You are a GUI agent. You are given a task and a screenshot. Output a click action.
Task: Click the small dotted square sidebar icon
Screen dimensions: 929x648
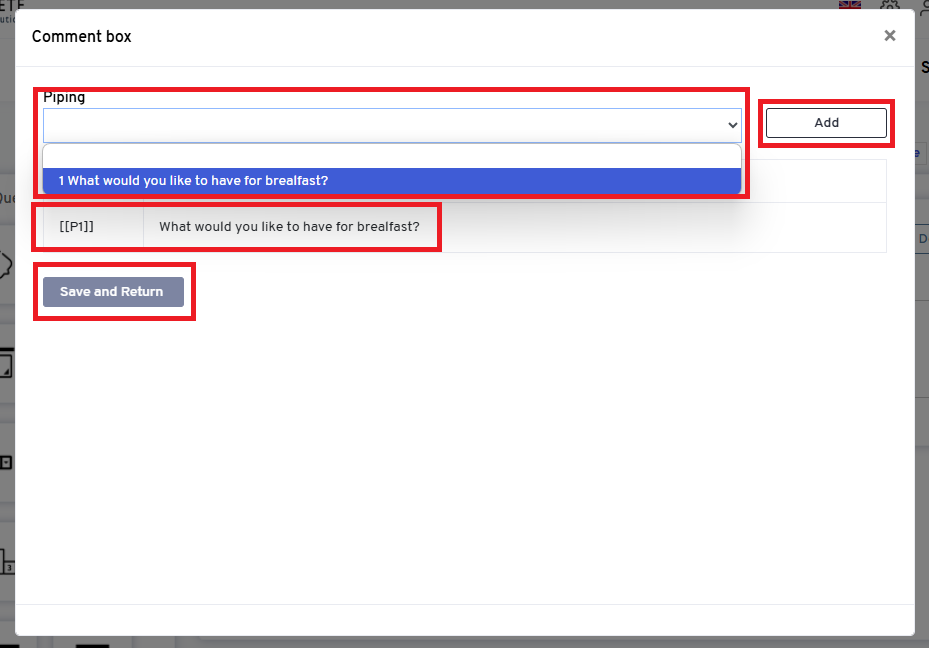click(x=5, y=462)
